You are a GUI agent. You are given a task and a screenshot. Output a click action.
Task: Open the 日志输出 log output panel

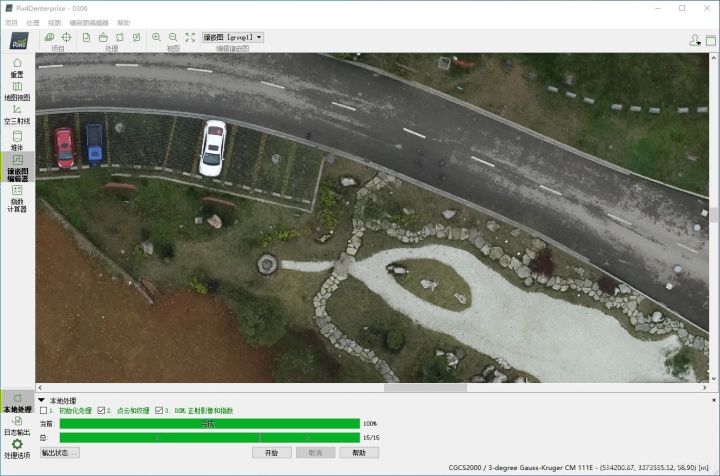17,424
